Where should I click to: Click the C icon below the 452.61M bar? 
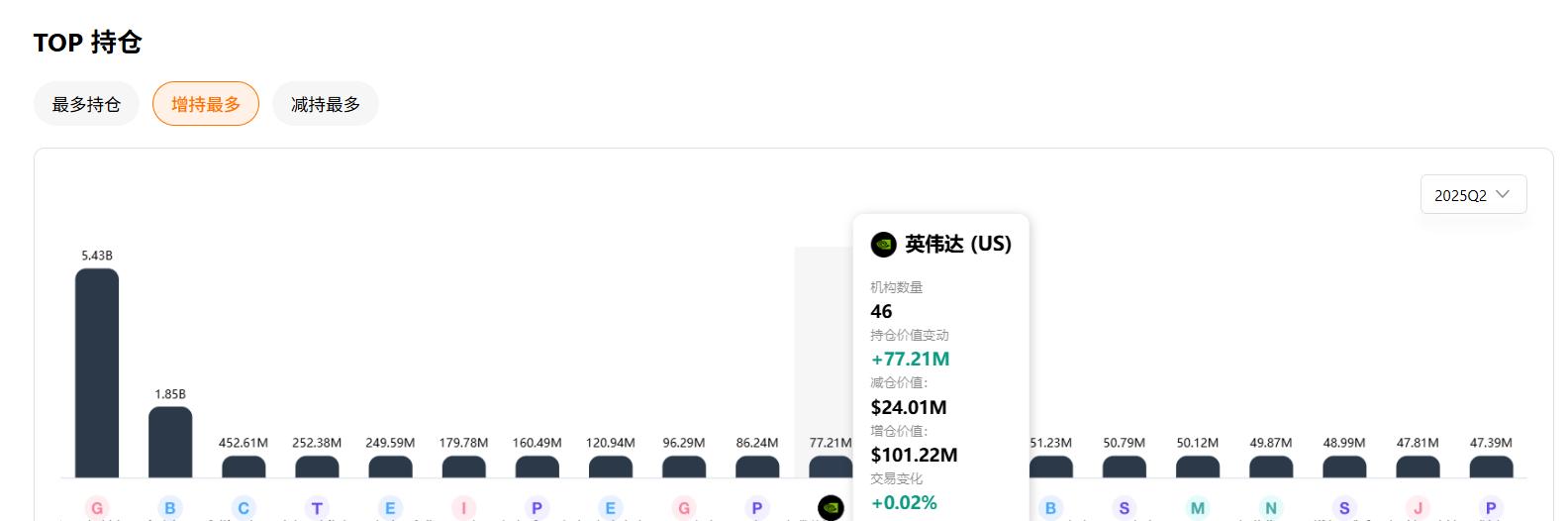pos(244,508)
